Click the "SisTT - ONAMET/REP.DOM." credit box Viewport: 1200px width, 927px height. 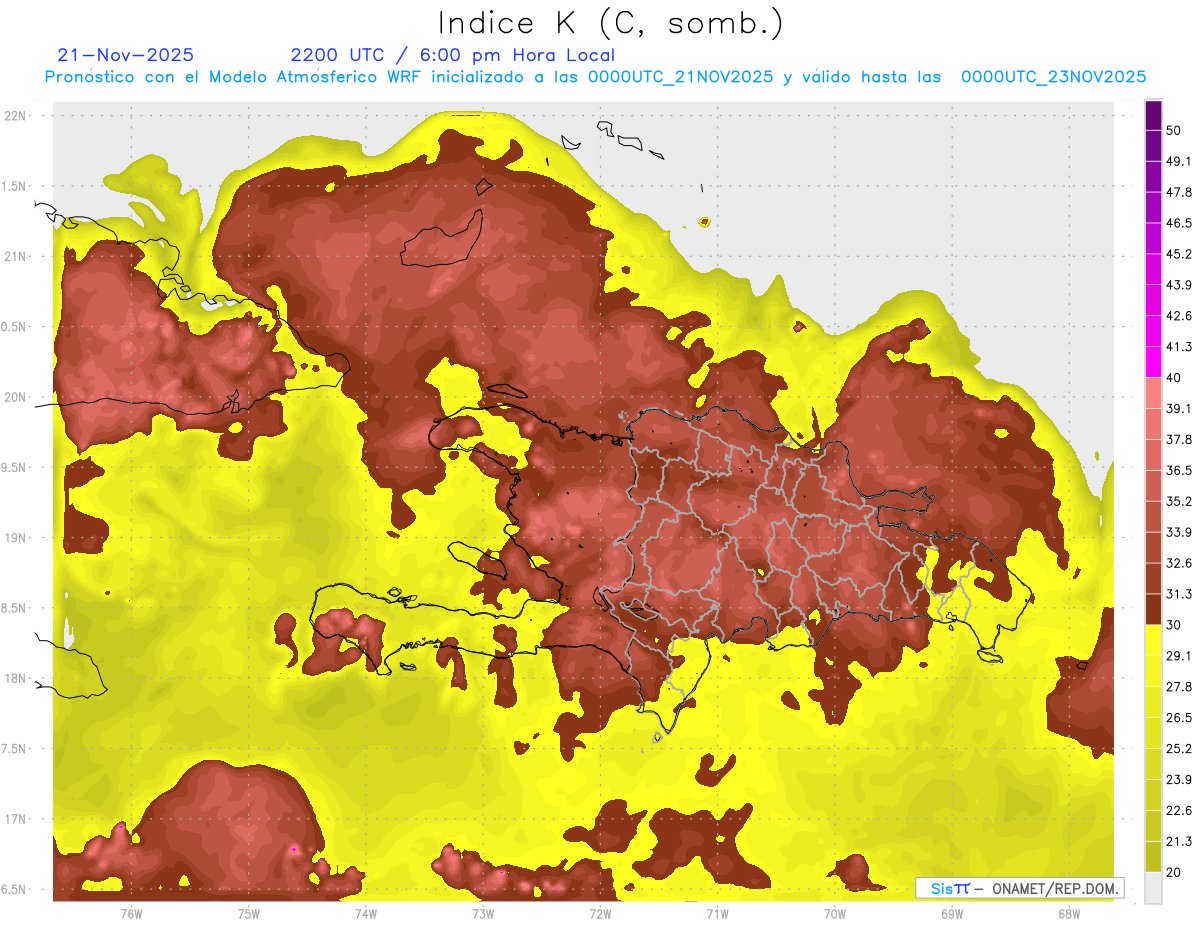coord(1019,888)
